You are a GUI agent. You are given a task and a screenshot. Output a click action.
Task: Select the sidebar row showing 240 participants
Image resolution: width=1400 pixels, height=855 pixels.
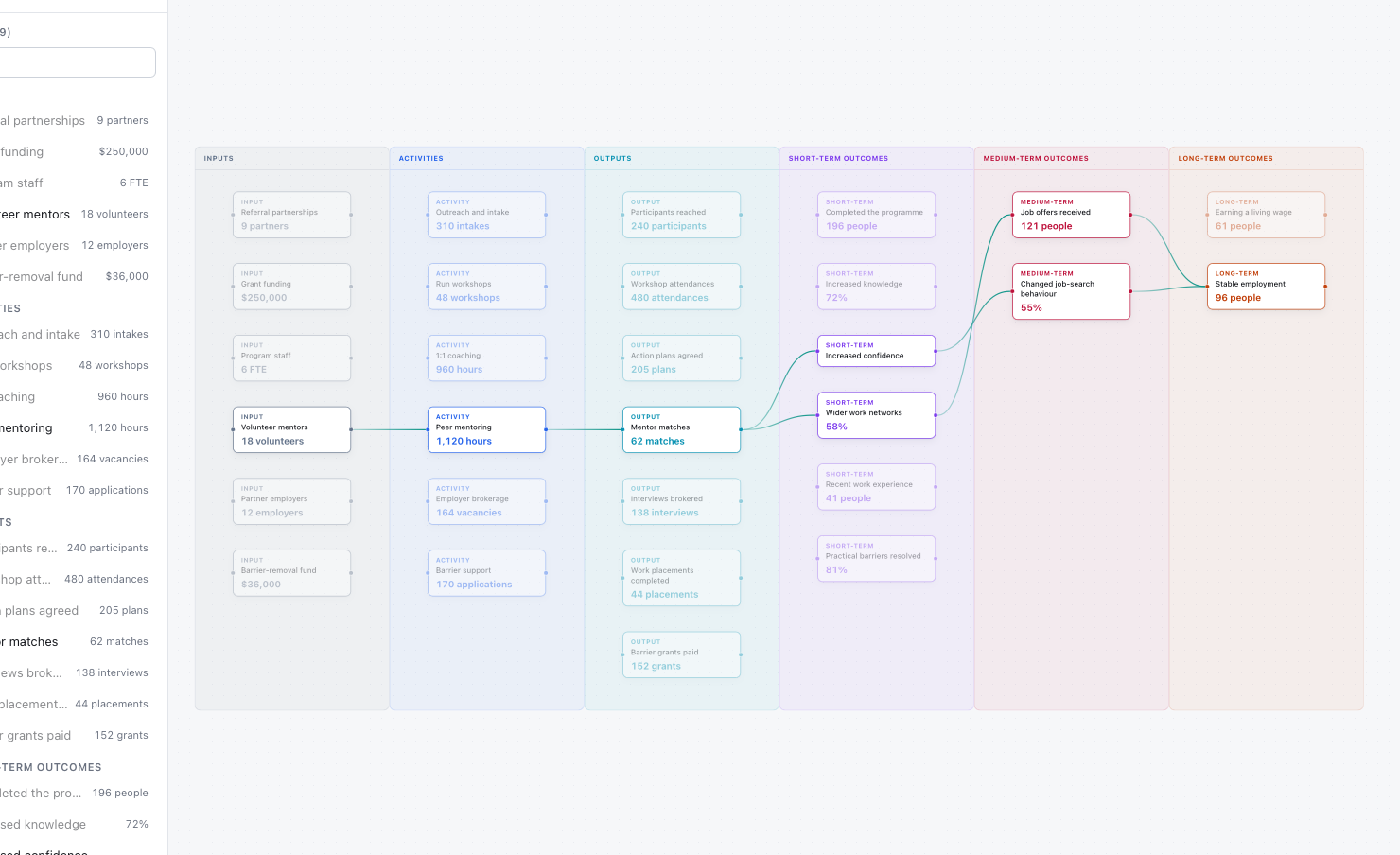[x=76, y=548]
